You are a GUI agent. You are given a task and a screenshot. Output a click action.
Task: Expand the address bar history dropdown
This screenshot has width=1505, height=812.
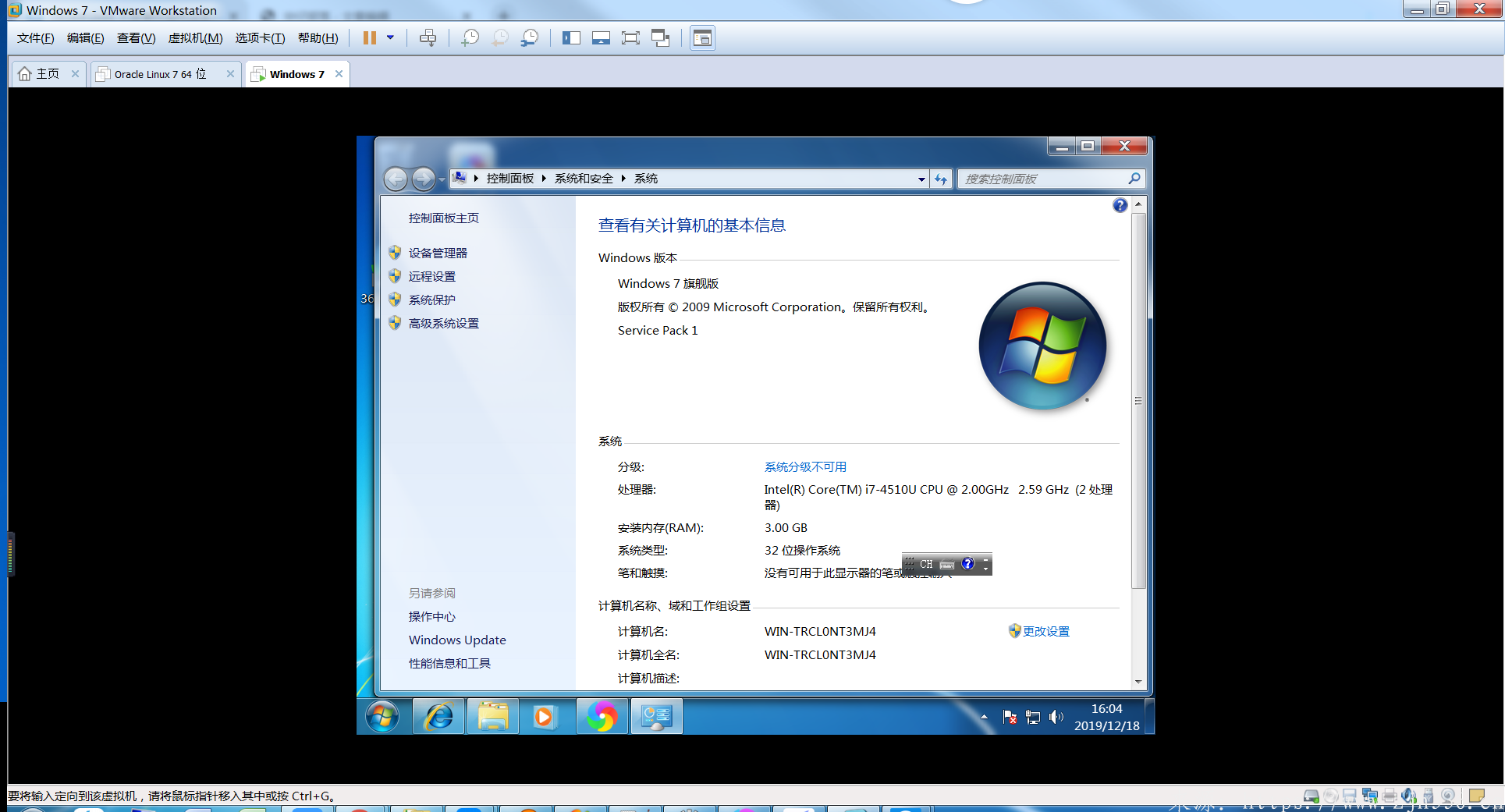[921, 179]
